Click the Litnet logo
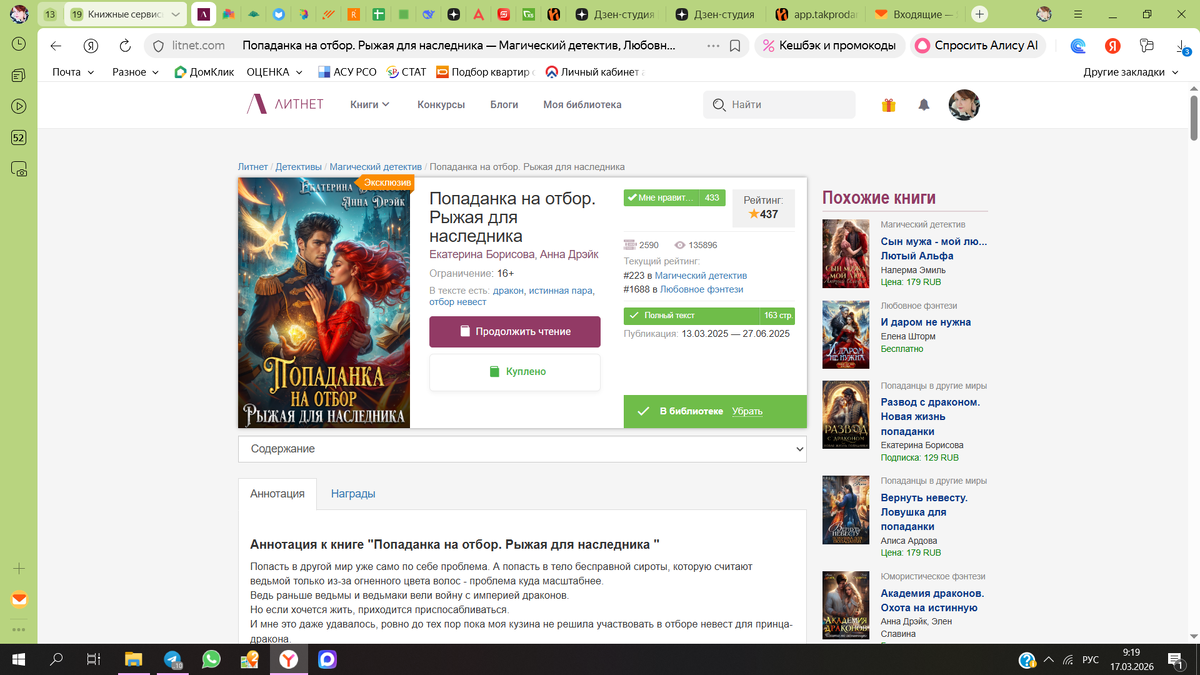This screenshot has width=1200, height=675. pos(286,104)
